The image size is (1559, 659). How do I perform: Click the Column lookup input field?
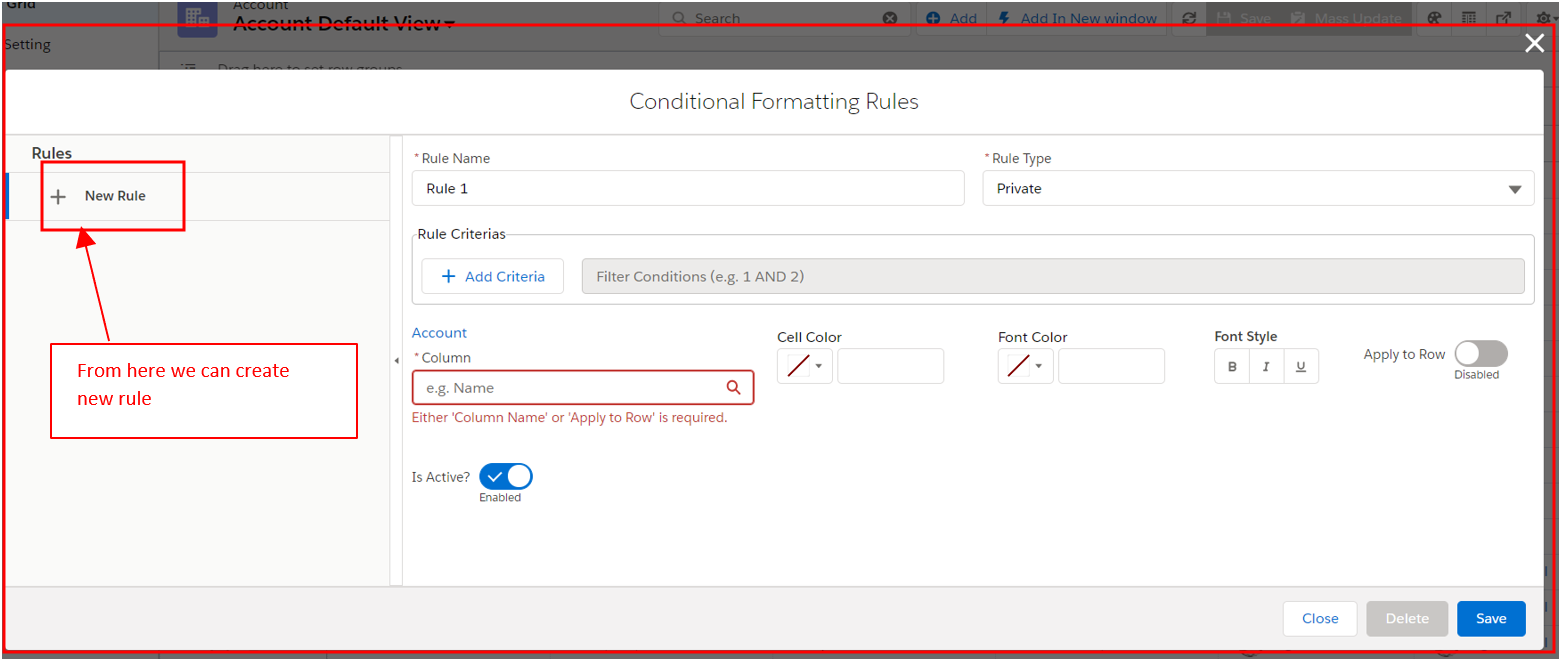[x=570, y=388]
